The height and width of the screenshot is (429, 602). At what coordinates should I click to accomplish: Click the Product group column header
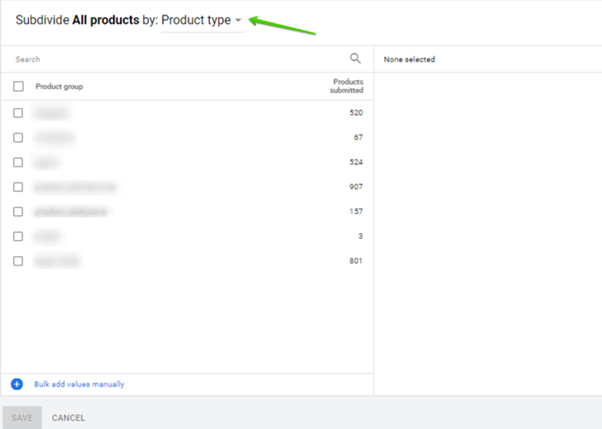[x=59, y=87]
